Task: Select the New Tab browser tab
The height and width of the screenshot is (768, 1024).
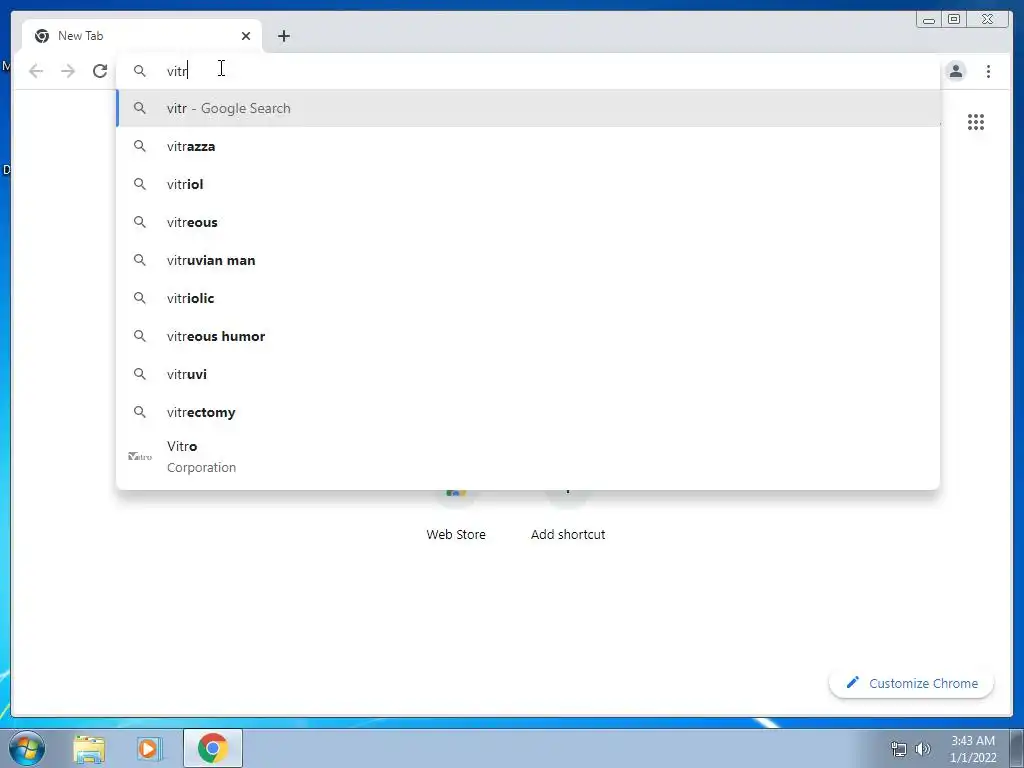Action: (x=142, y=36)
